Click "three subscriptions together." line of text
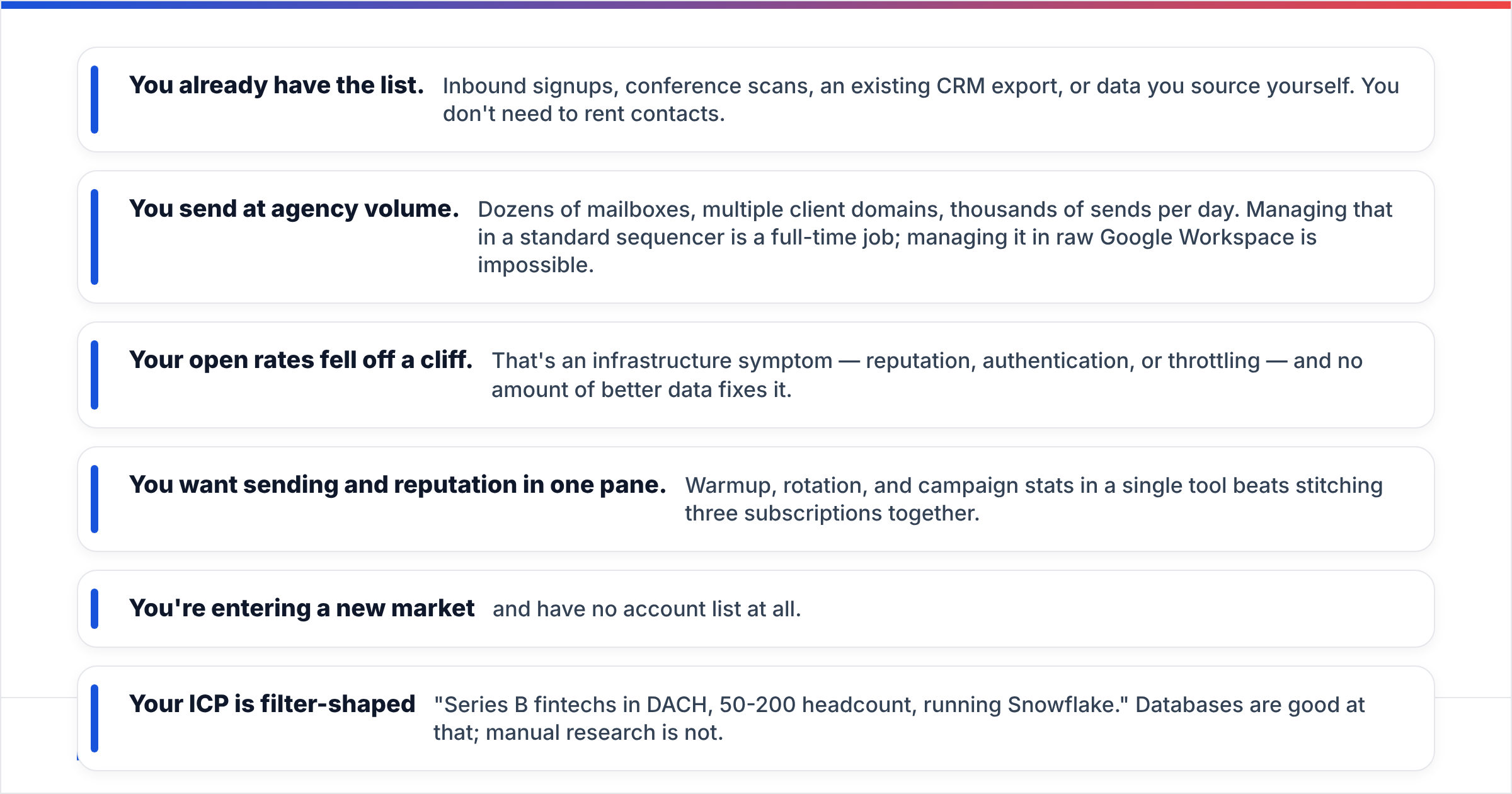1512x794 pixels. [x=832, y=513]
